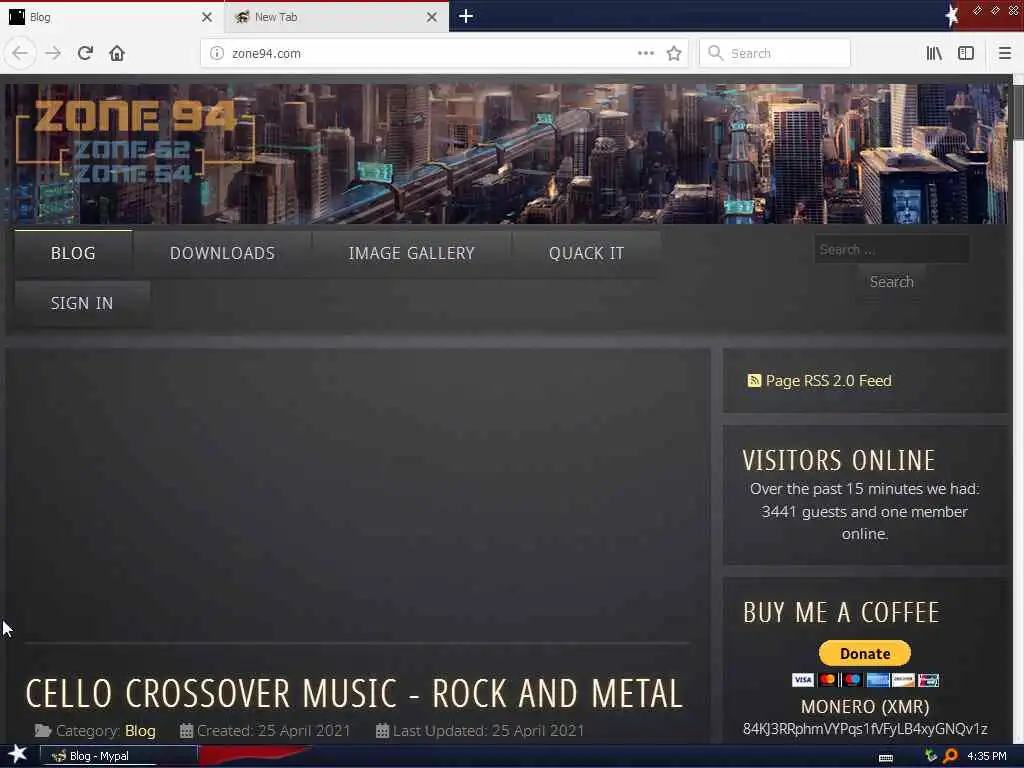This screenshot has width=1024, height=768.
Task: Open the QUACK IT navigation item
Action: click(586, 253)
